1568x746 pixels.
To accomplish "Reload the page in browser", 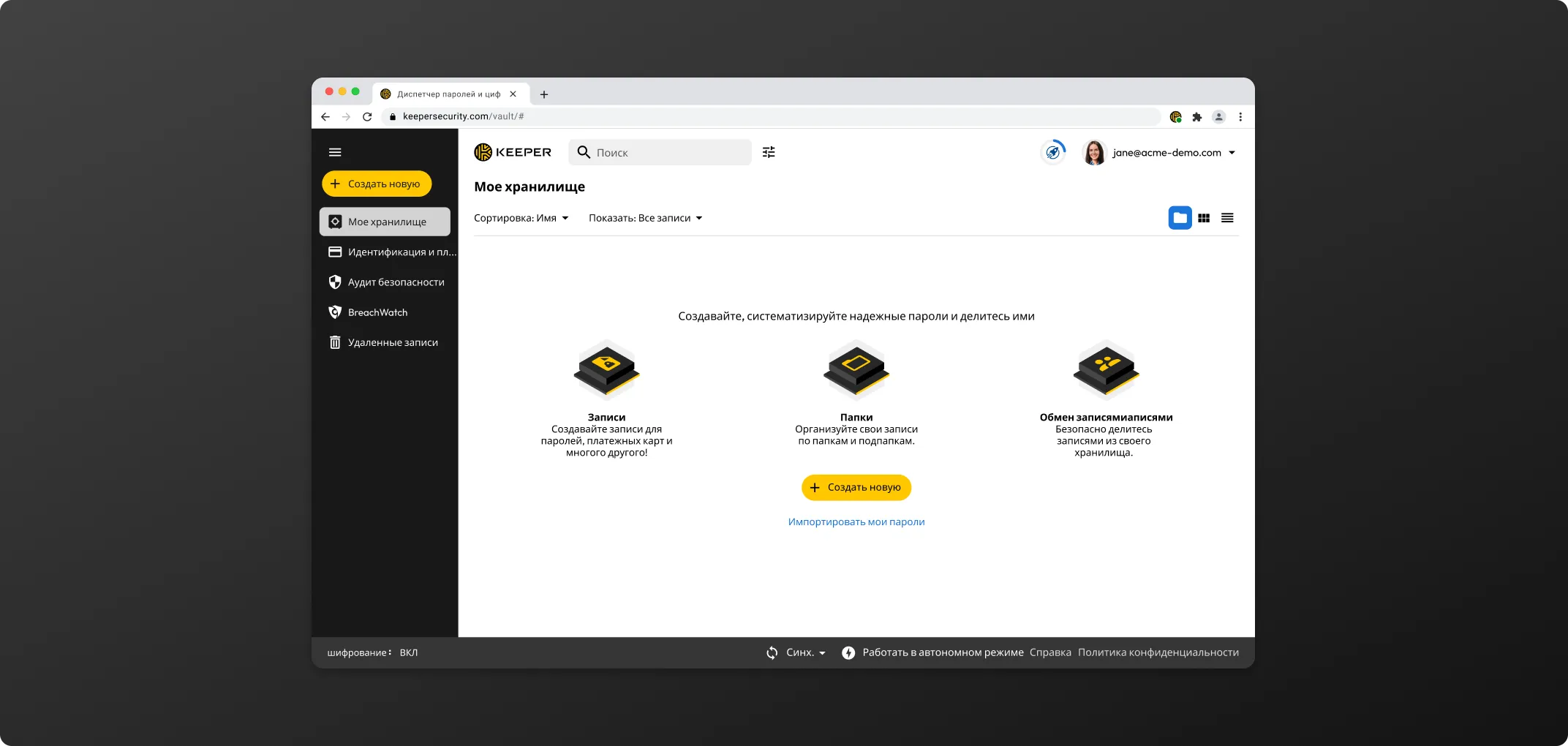I will (367, 116).
